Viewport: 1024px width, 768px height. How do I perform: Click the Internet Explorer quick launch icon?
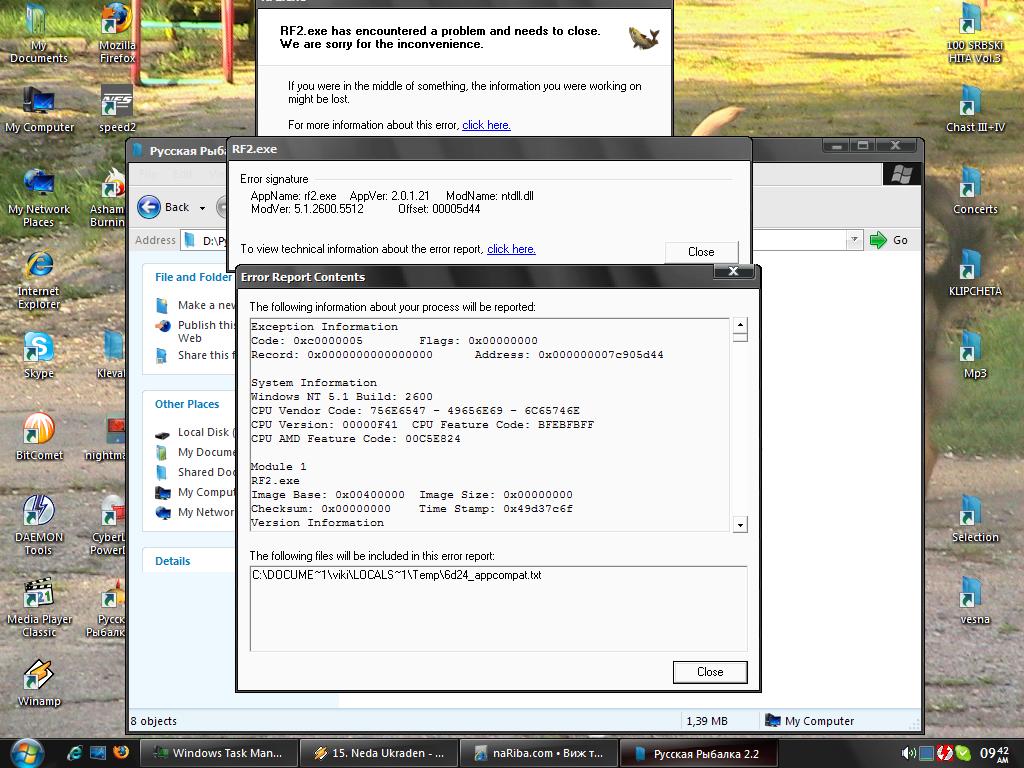[74, 753]
